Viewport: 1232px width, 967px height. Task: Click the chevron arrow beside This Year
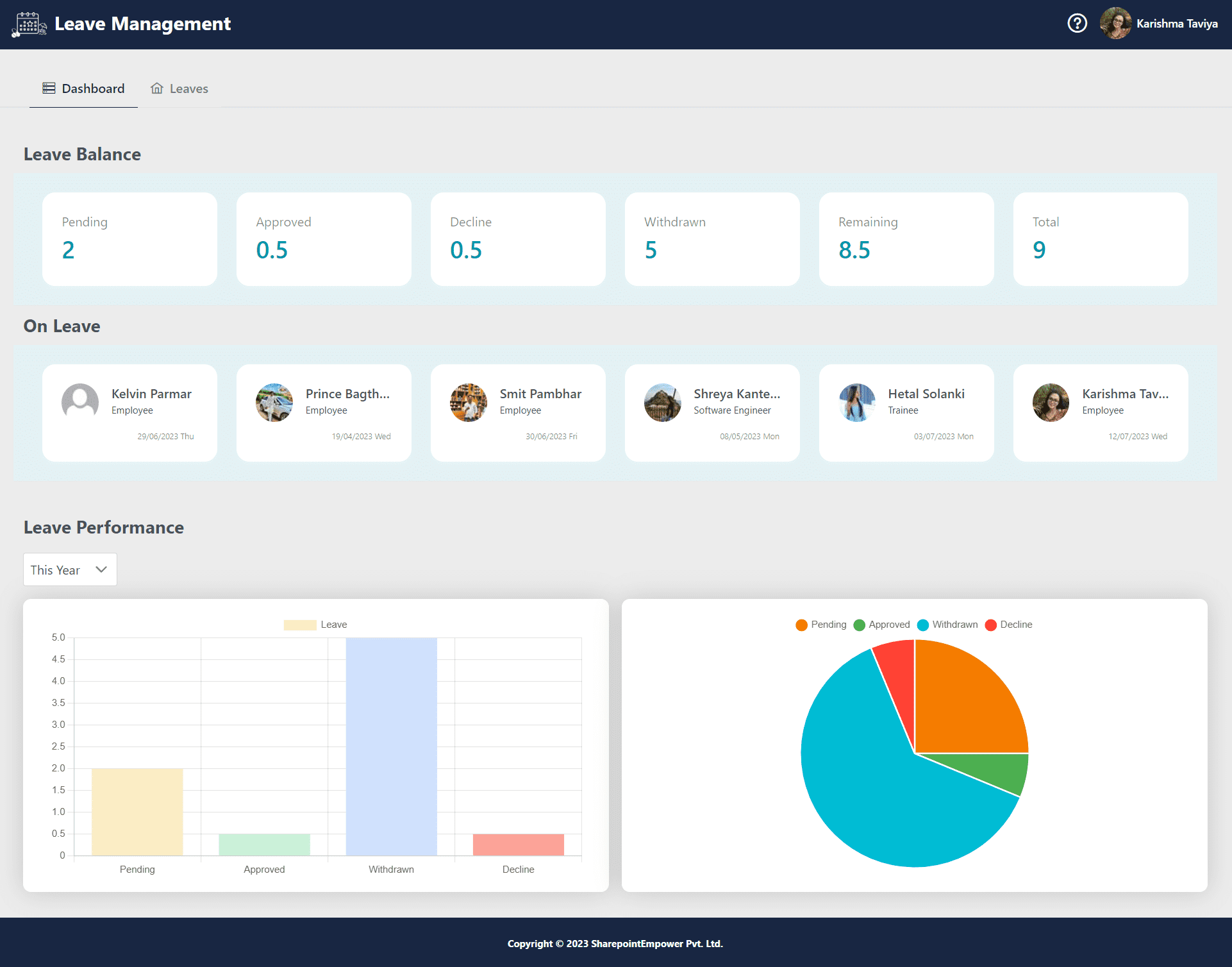[x=101, y=569]
